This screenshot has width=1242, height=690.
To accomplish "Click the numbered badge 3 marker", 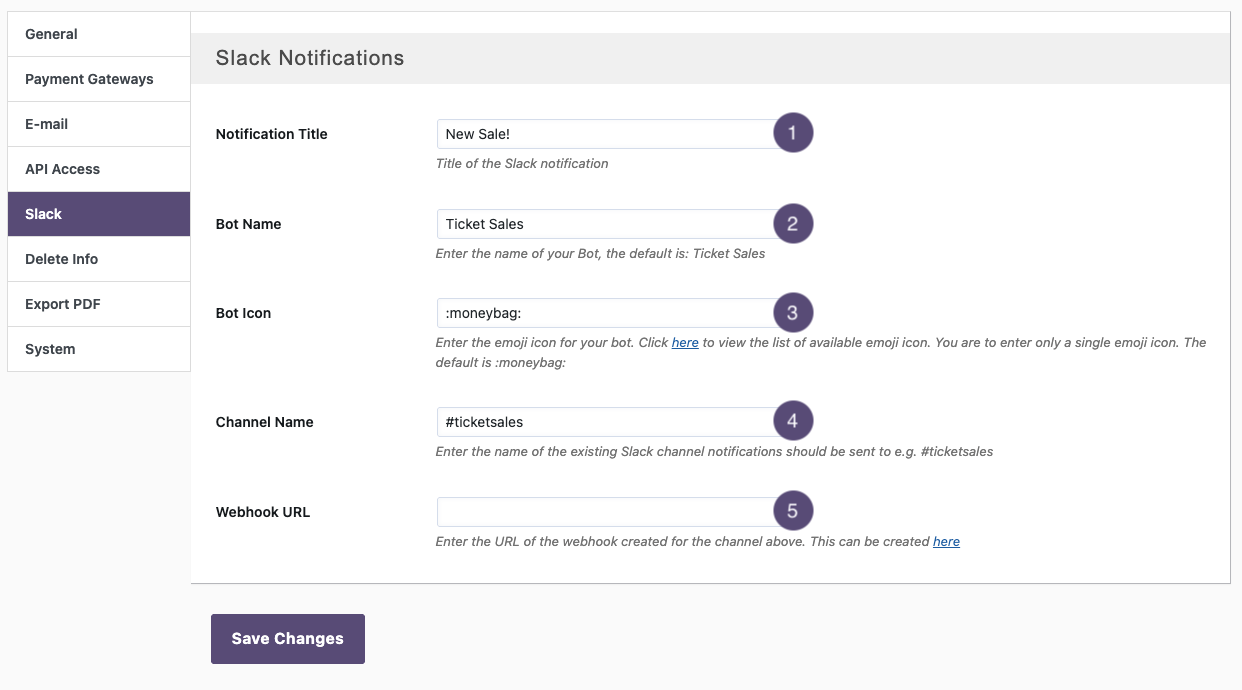I will (x=793, y=313).
